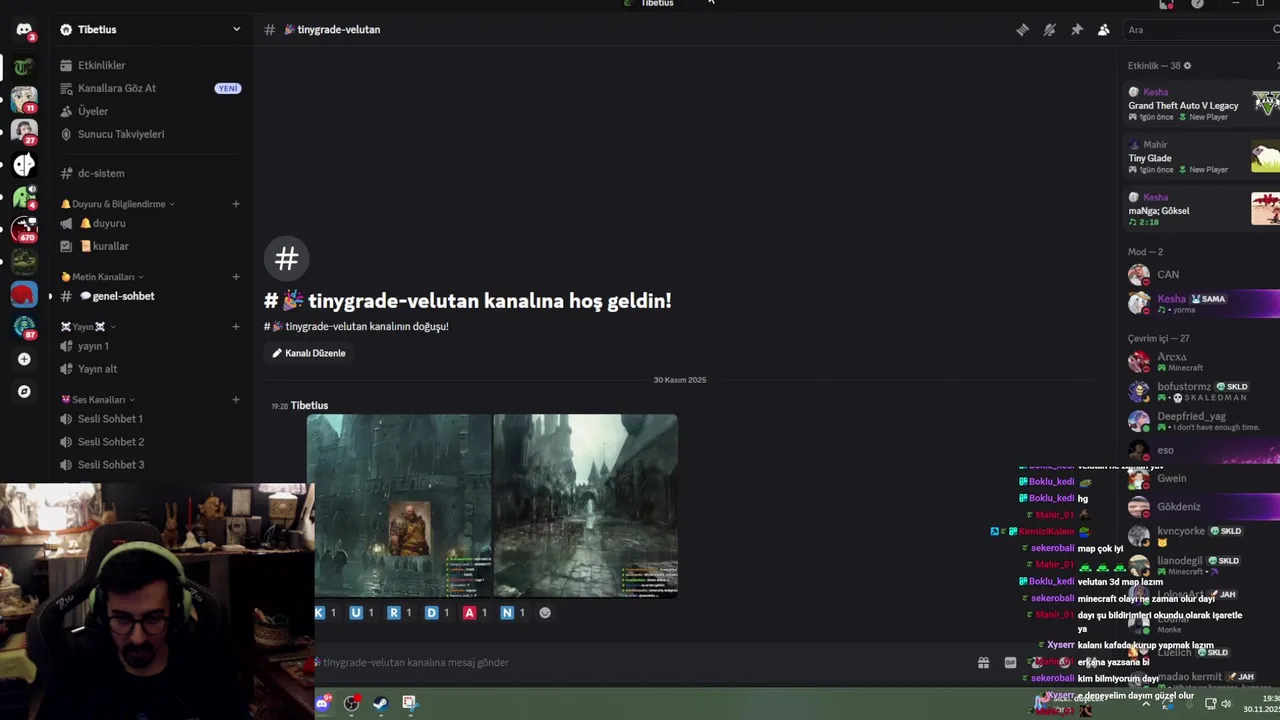
Task: Click the add reaction smiley icon
Action: point(545,613)
